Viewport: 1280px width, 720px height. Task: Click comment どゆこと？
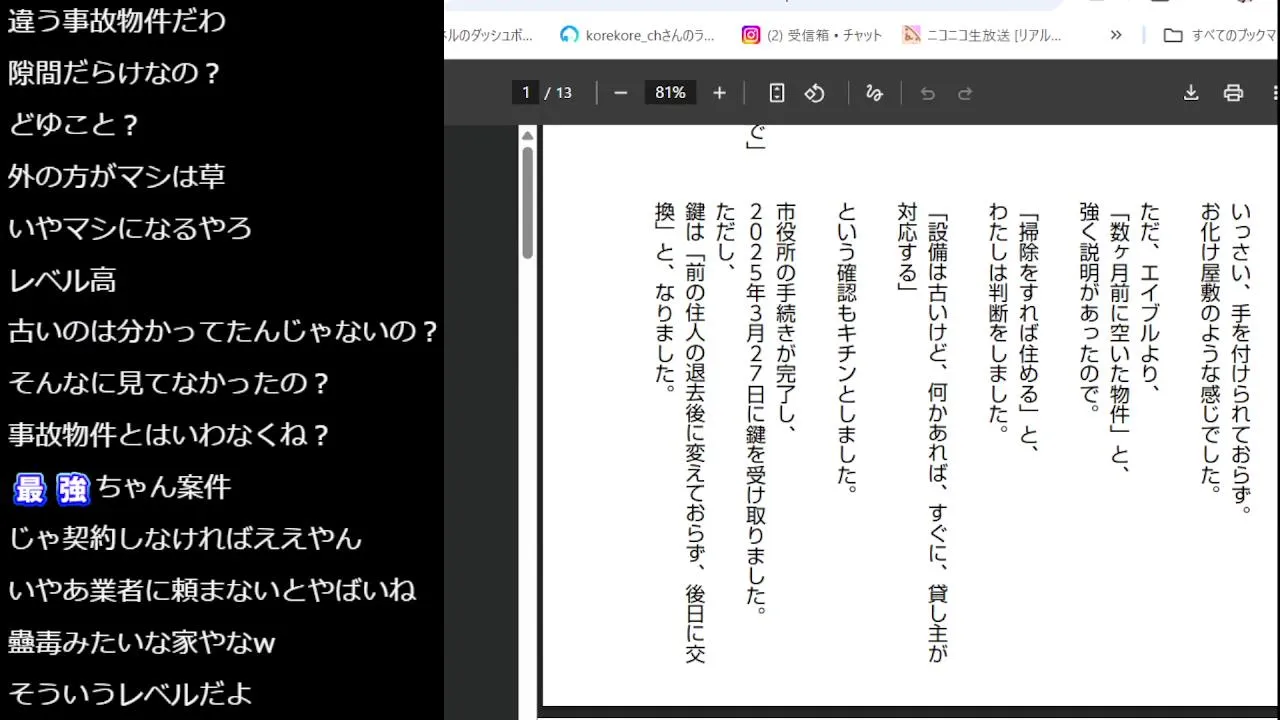(73, 125)
